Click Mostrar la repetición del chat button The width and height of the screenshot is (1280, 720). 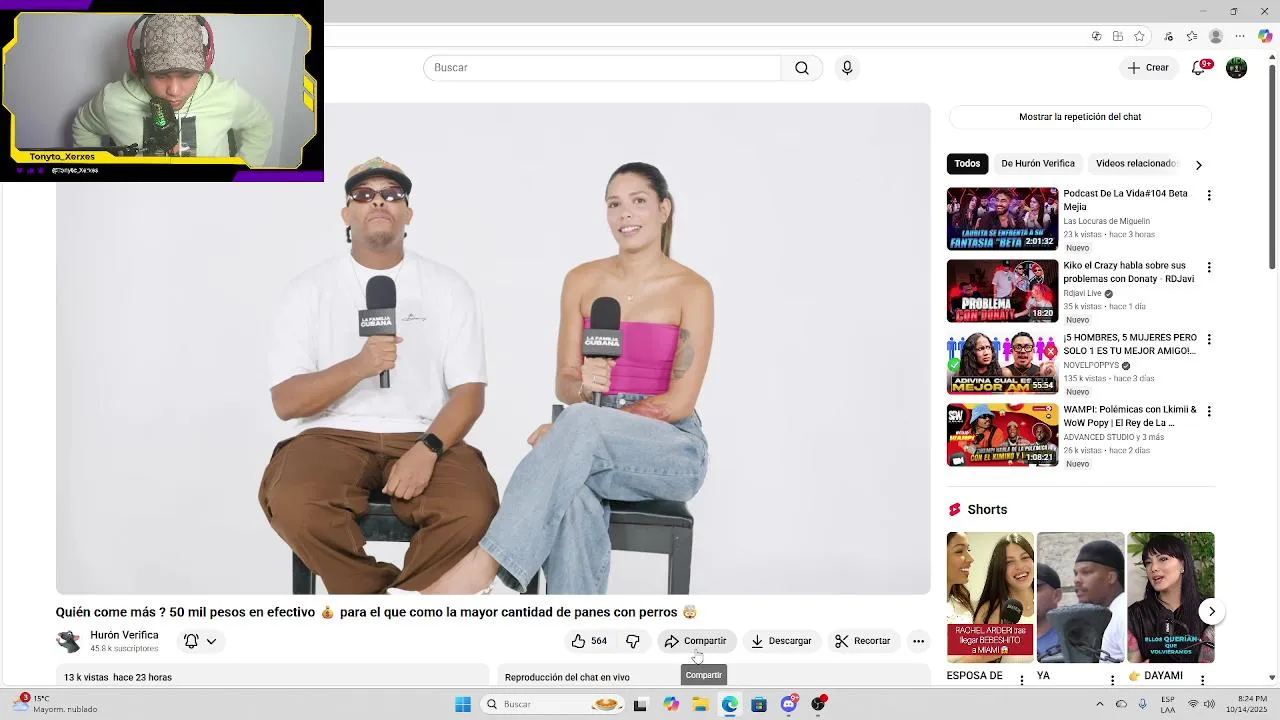[x=1080, y=117]
